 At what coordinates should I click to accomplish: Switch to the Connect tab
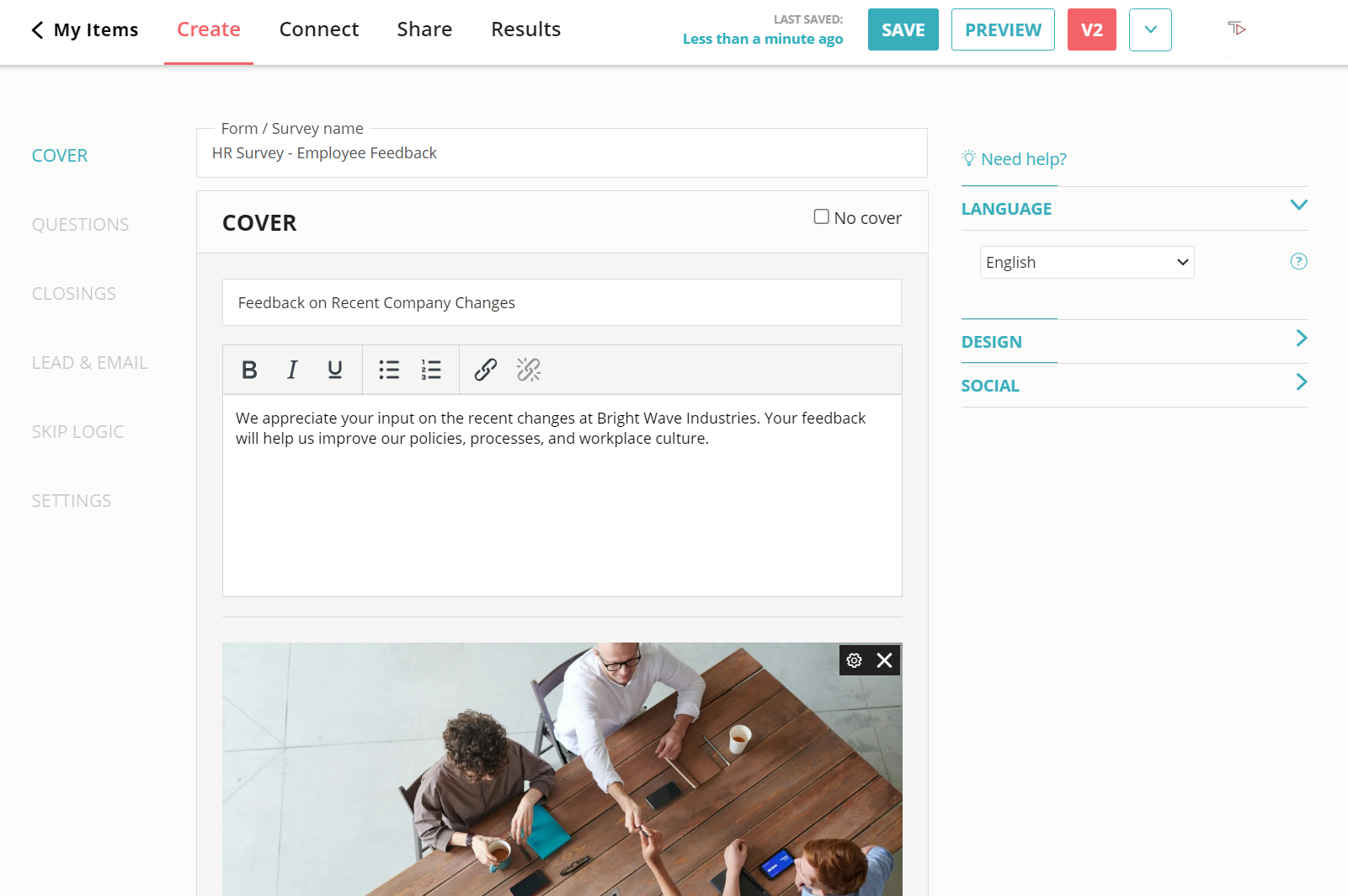click(x=319, y=29)
